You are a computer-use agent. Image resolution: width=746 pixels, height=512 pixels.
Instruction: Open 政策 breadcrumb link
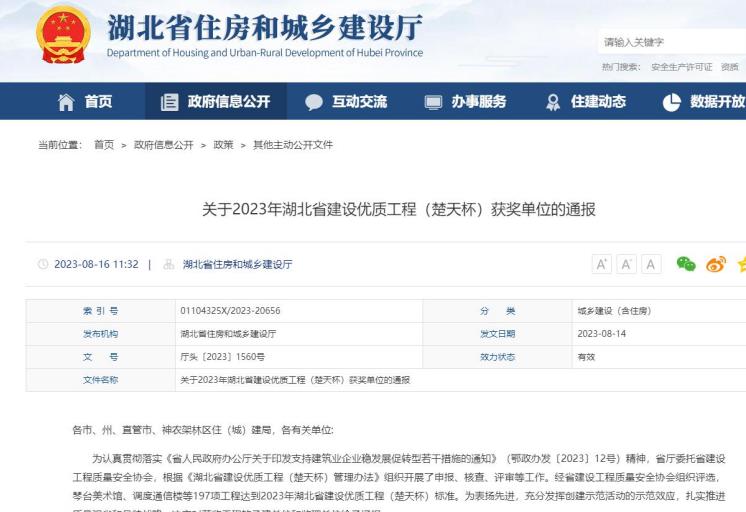222,145
